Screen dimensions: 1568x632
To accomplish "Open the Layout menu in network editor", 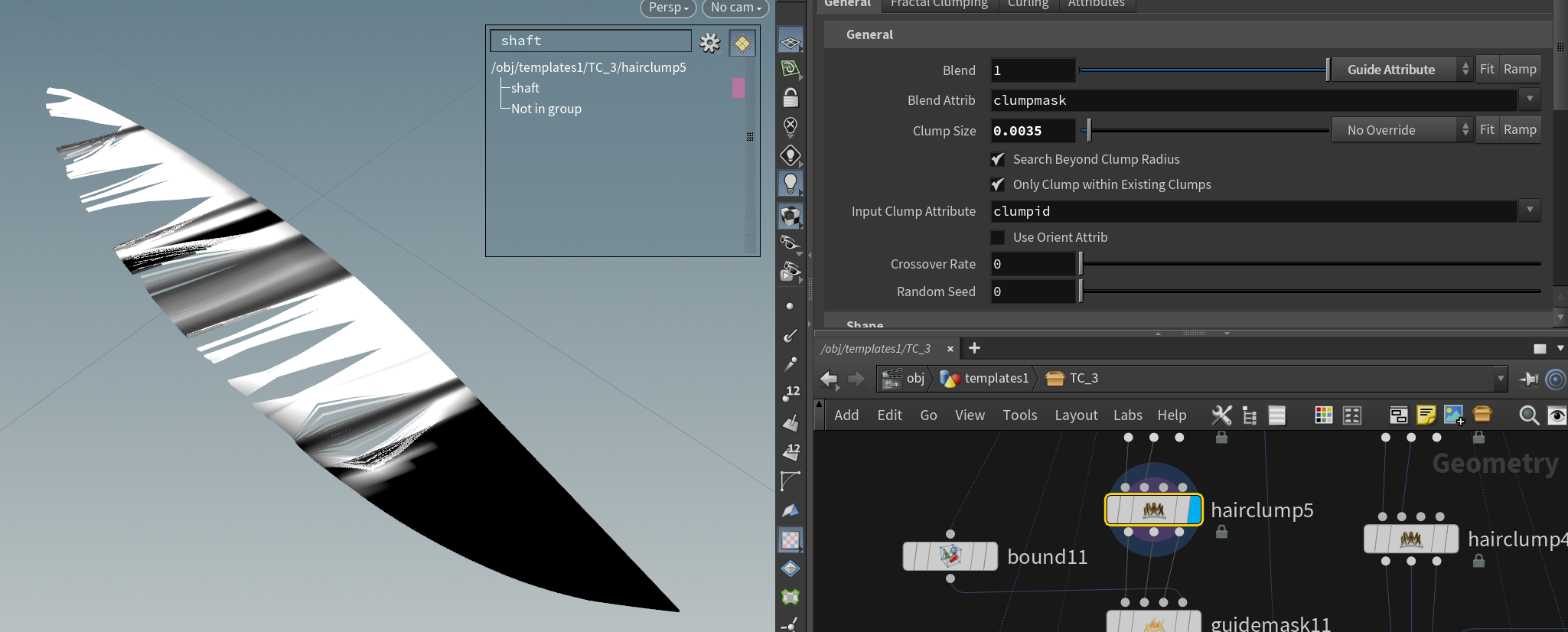I will (x=1075, y=415).
